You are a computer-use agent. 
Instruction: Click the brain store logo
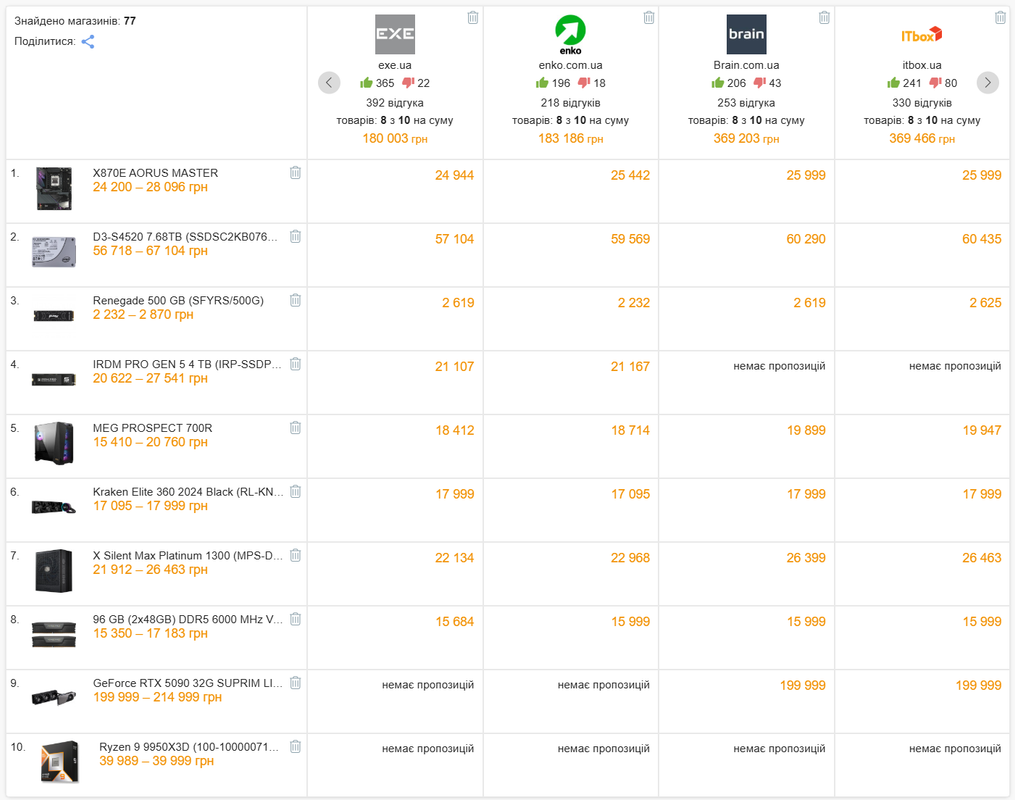click(x=746, y=34)
